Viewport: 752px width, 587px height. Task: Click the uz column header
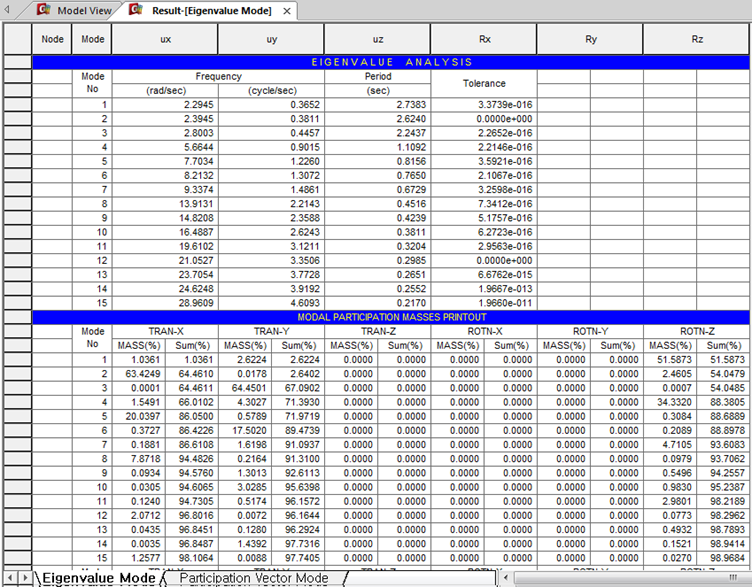[x=378, y=39]
